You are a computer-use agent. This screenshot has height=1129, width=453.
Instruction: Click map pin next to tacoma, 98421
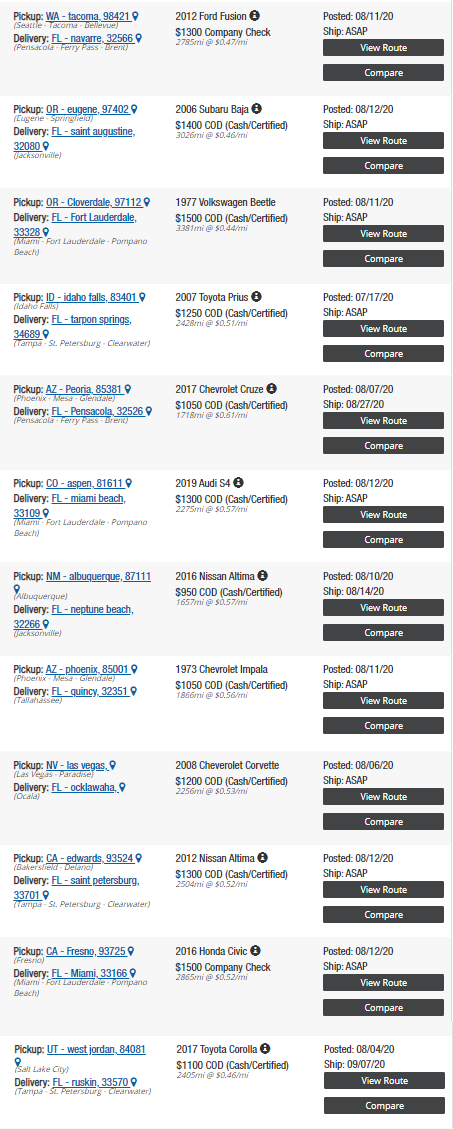pos(135,16)
